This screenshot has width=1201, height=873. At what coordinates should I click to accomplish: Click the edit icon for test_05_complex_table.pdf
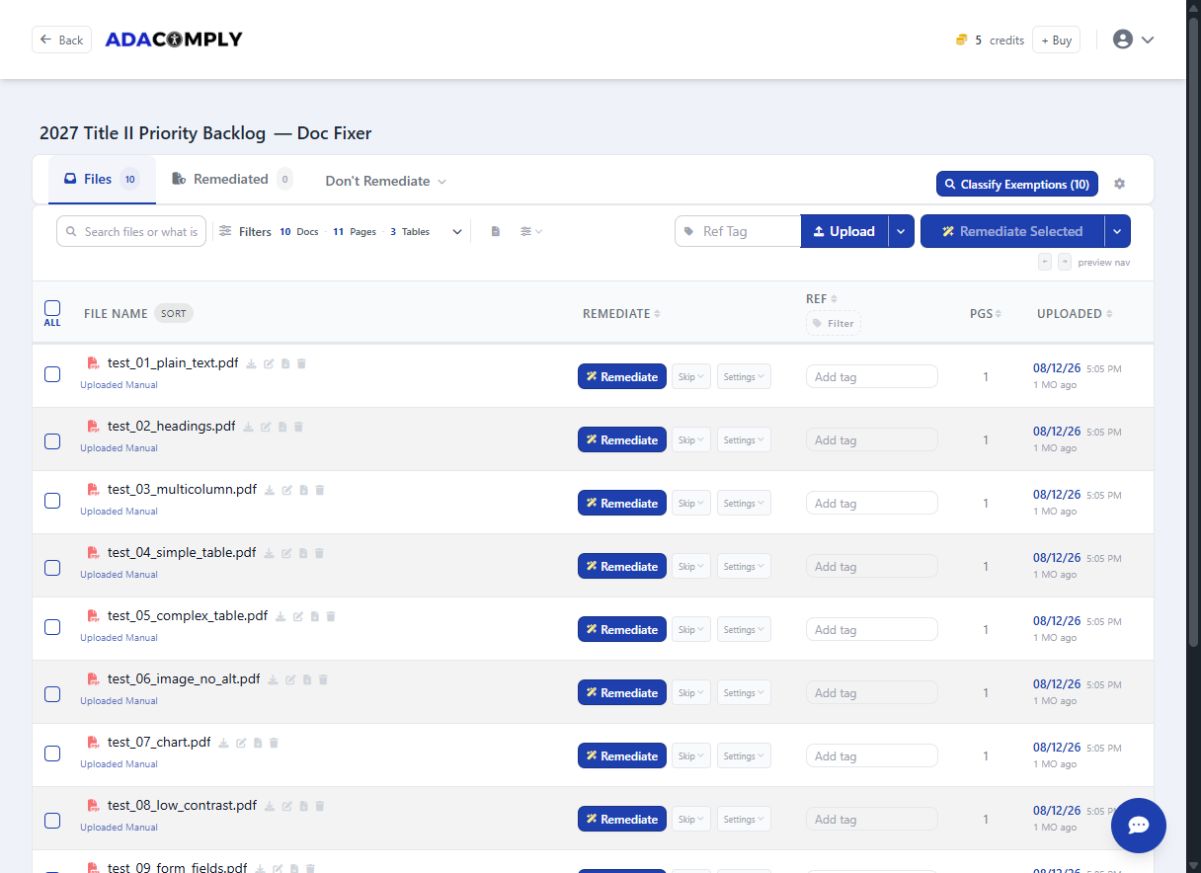298,617
